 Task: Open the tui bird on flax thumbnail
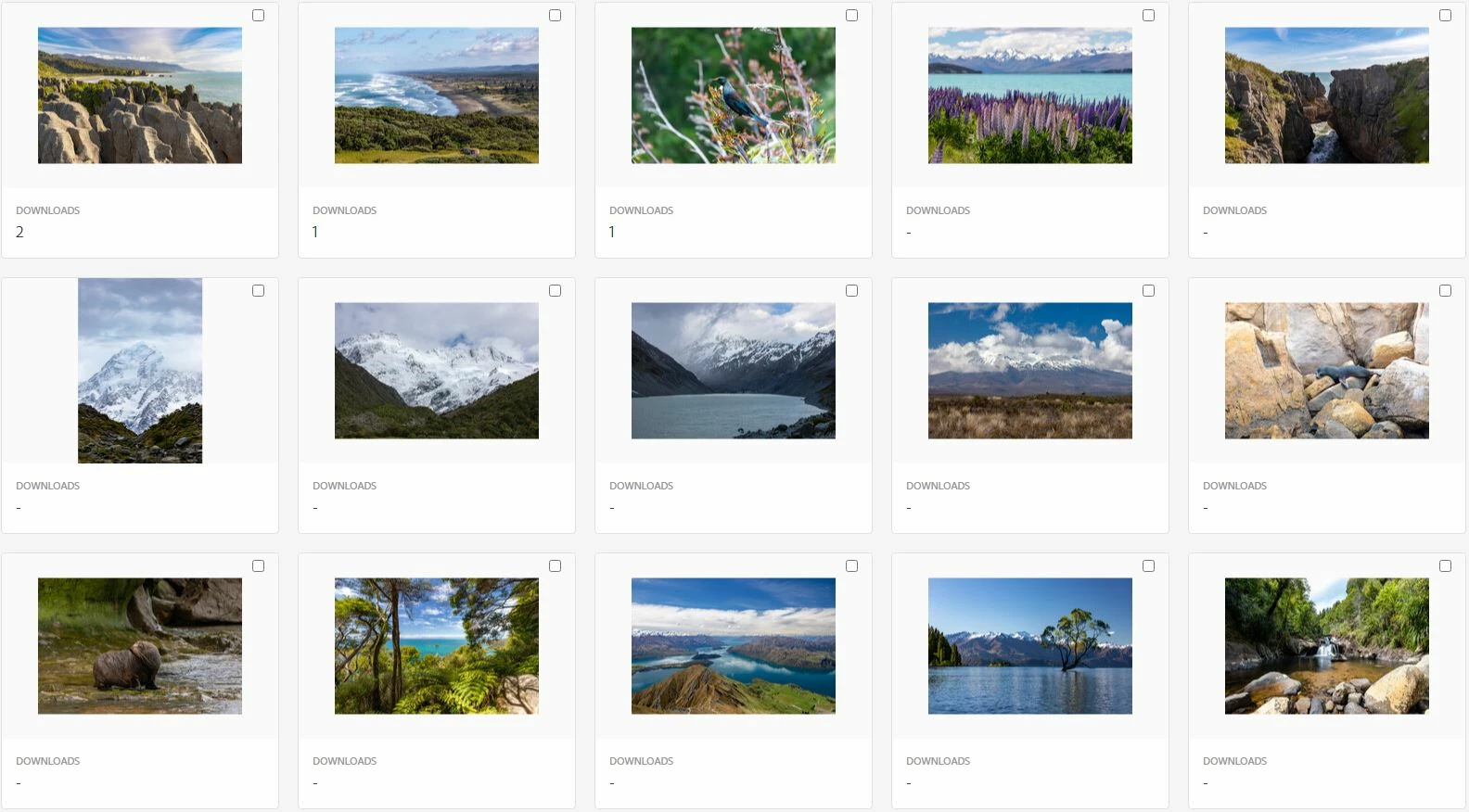[x=734, y=95]
